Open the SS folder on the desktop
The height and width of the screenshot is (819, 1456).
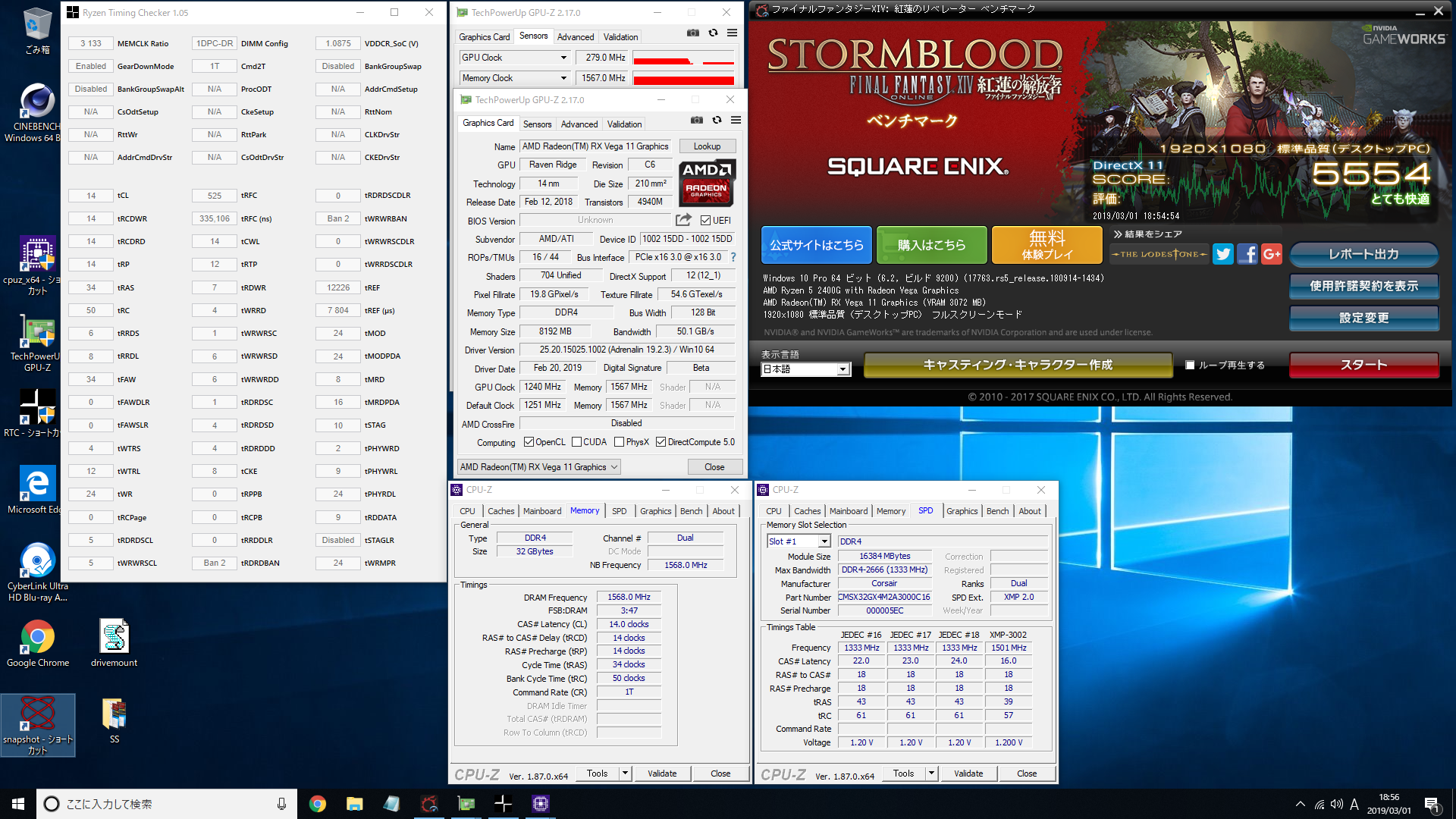[115, 720]
